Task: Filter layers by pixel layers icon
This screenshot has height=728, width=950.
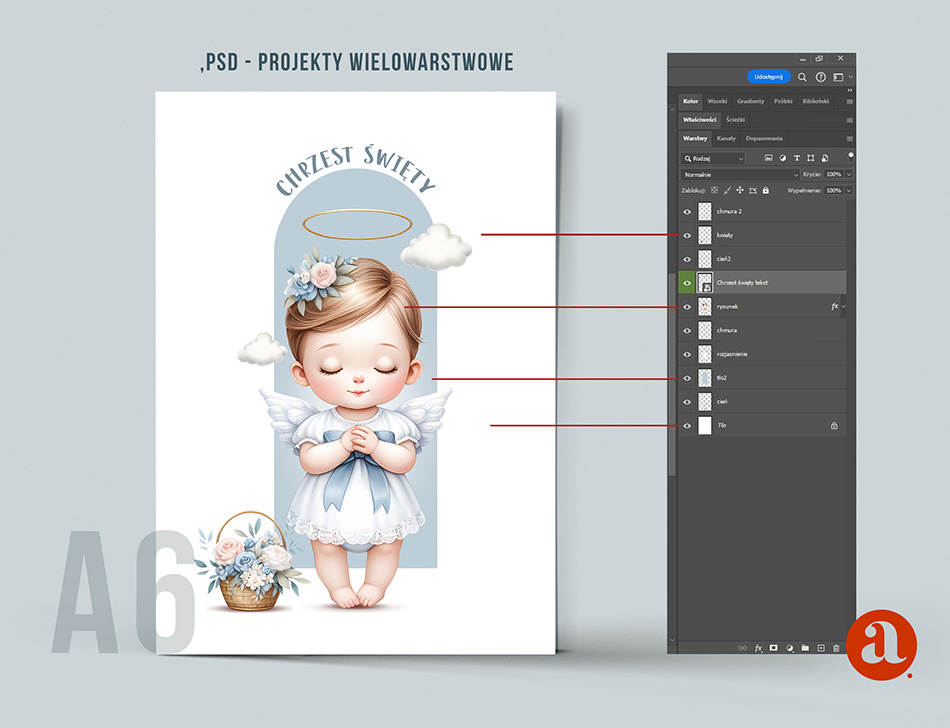Action: [768, 158]
